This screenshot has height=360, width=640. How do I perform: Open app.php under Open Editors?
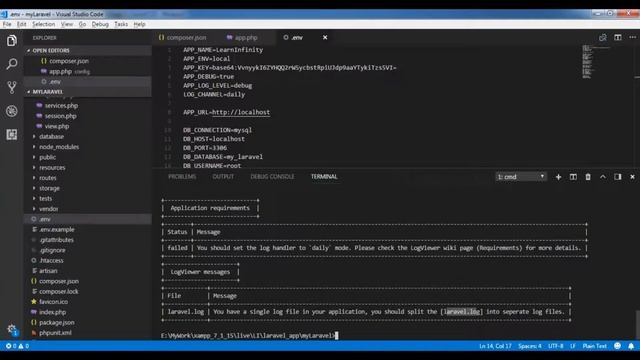click(60, 71)
